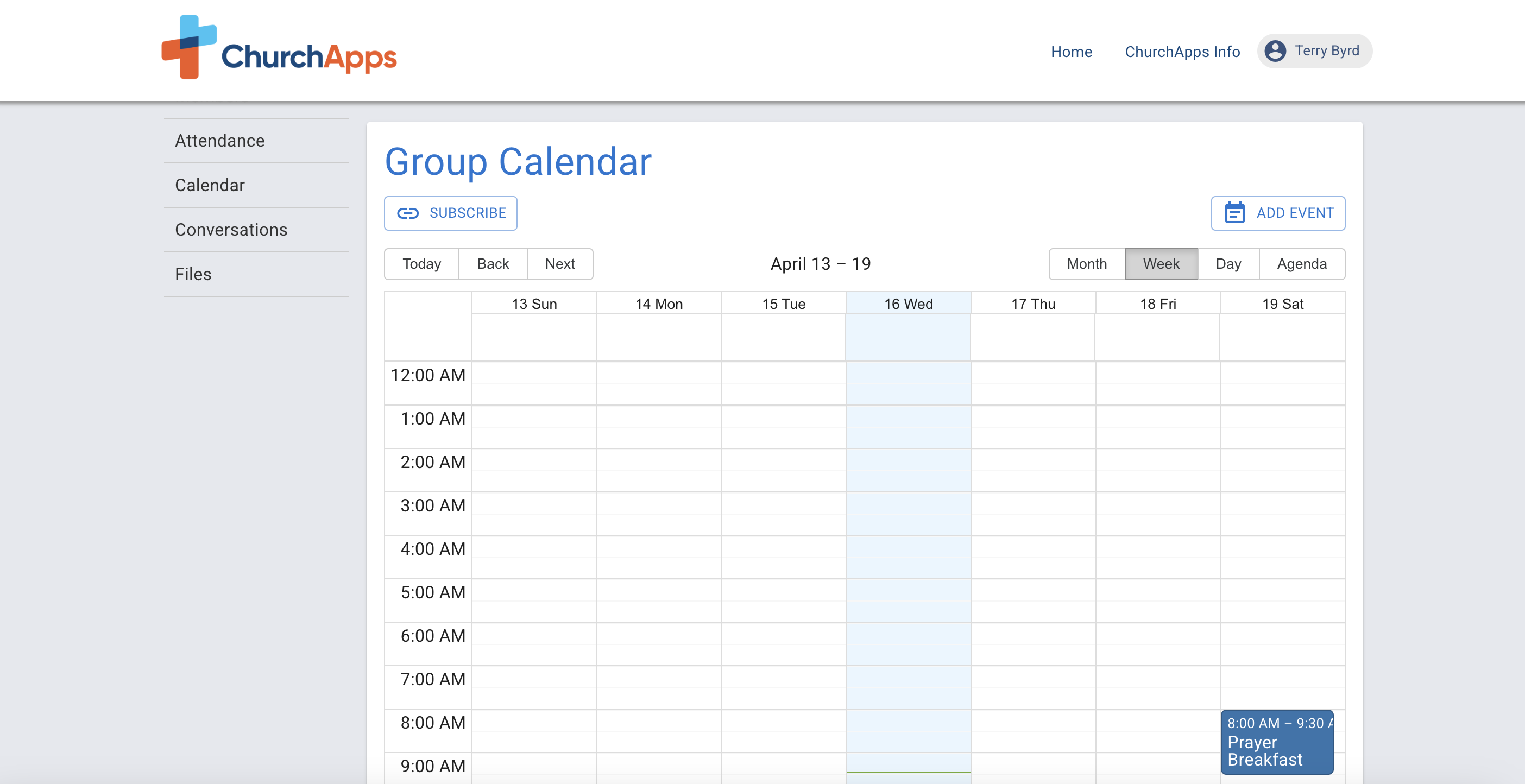
Task: Switch to Day view
Action: (x=1228, y=264)
